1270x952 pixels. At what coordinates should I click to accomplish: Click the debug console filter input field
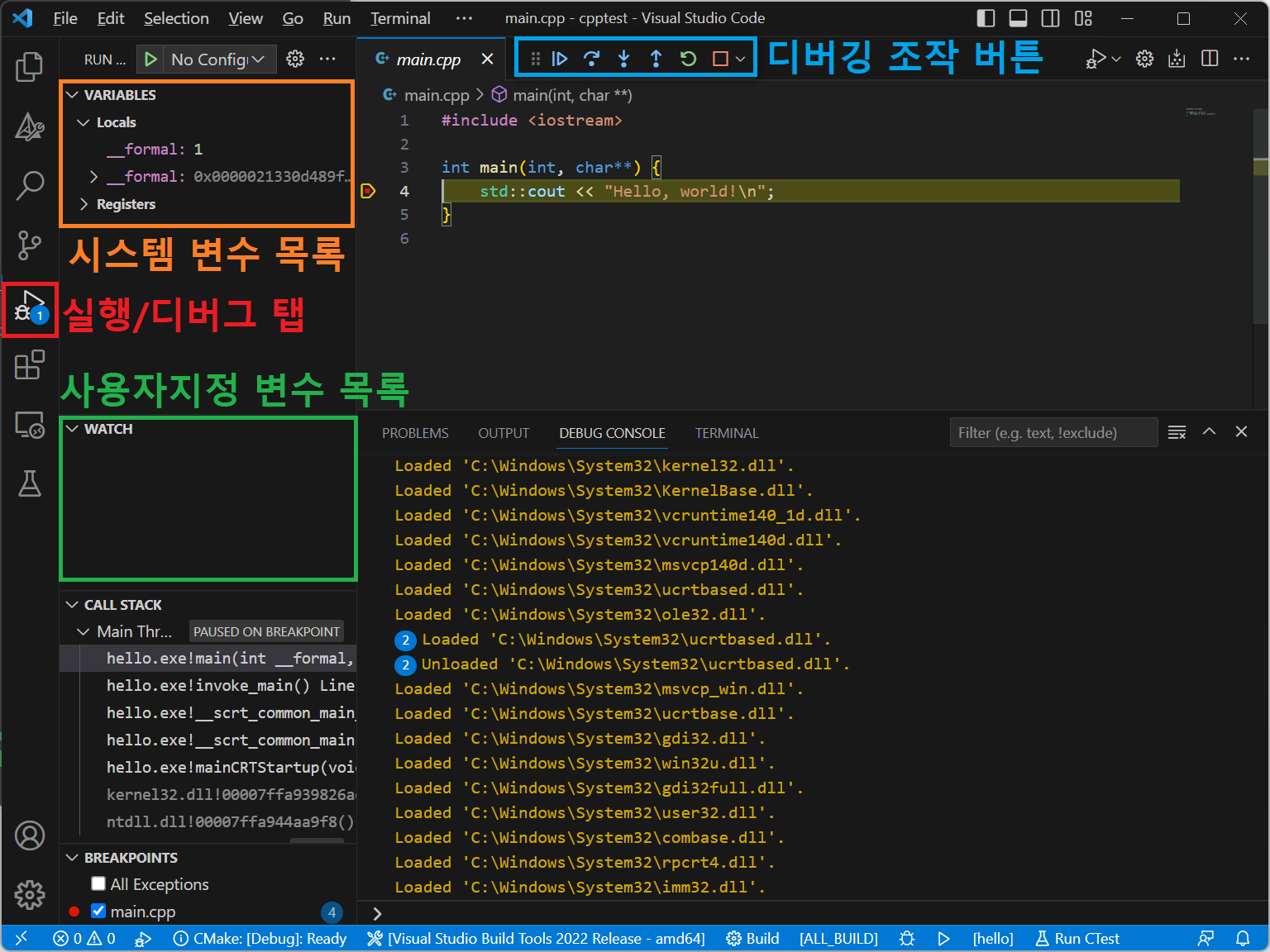[1052, 433]
